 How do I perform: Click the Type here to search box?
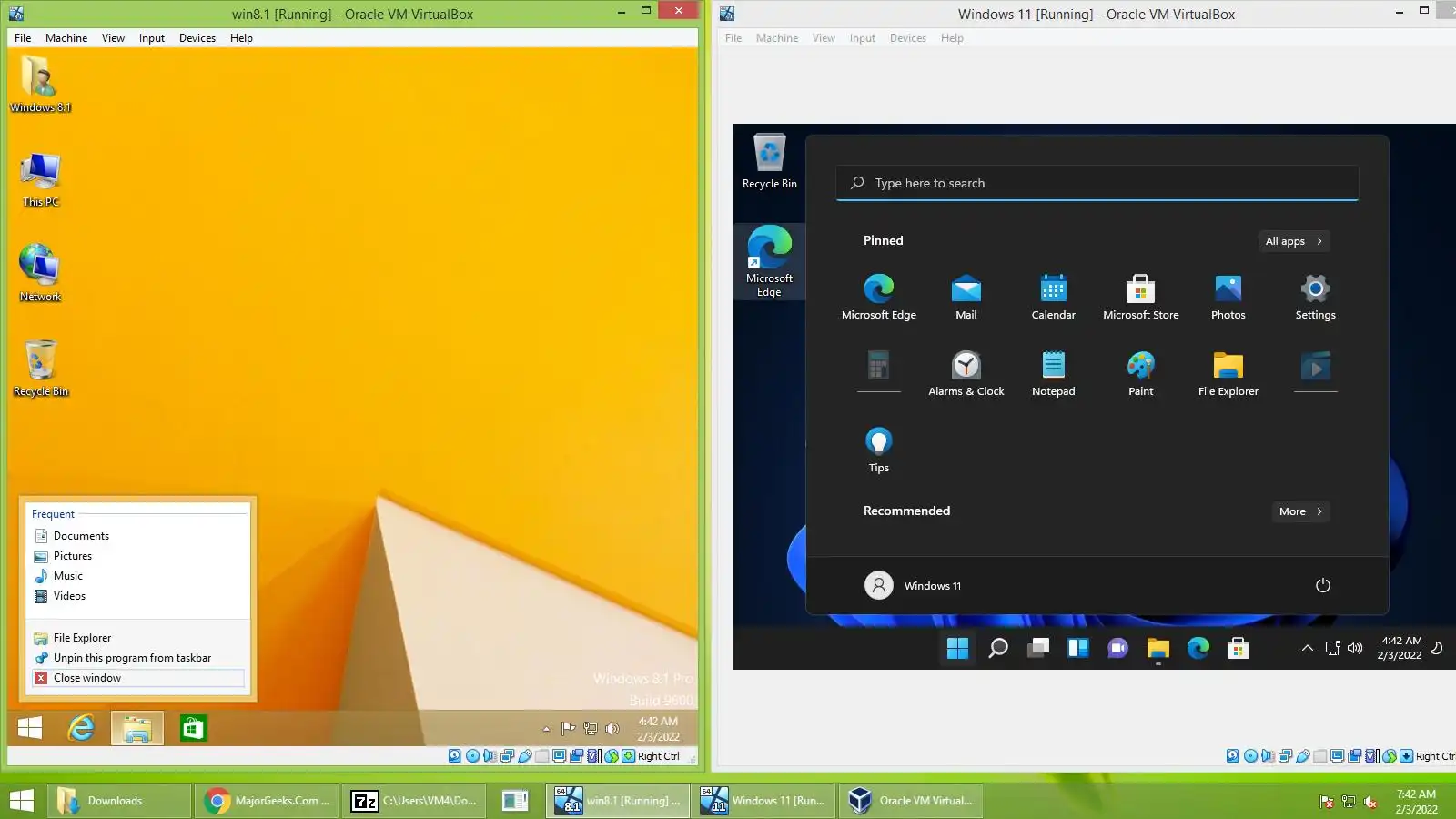point(1097,183)
